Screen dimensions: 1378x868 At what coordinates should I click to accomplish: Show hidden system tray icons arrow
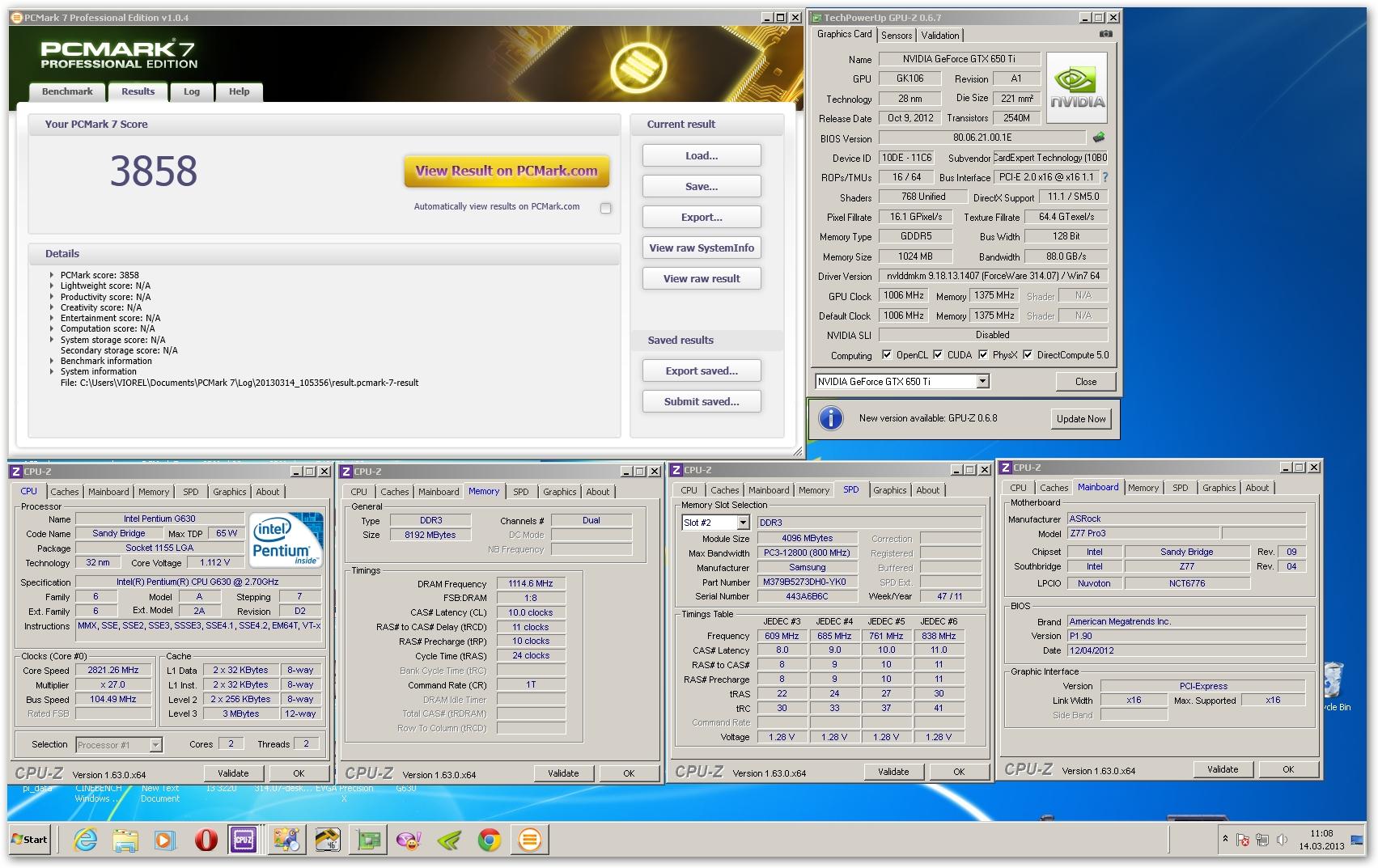click(x=1225, y=839)
